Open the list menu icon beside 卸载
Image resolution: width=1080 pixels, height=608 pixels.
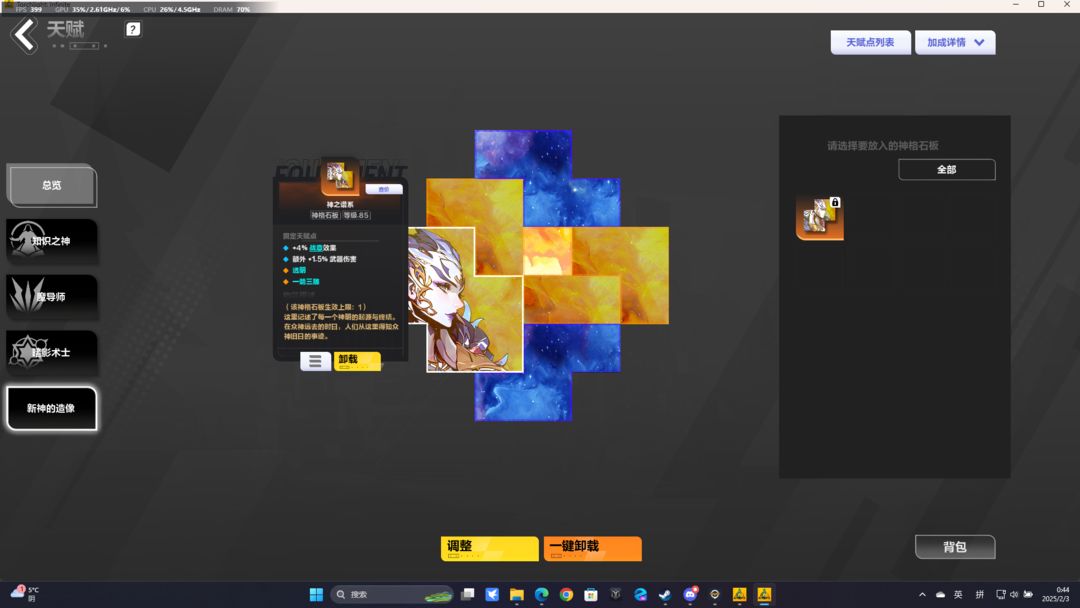click(315, 361)
